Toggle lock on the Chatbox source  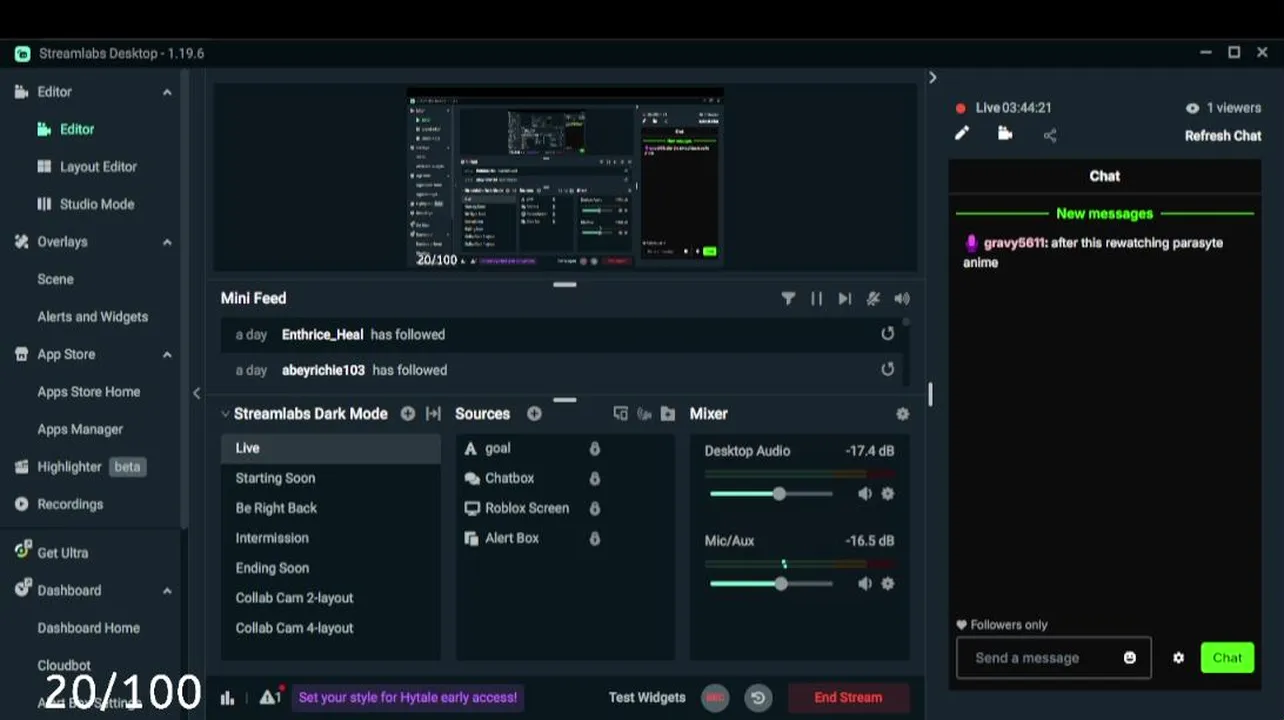[594, 479]
